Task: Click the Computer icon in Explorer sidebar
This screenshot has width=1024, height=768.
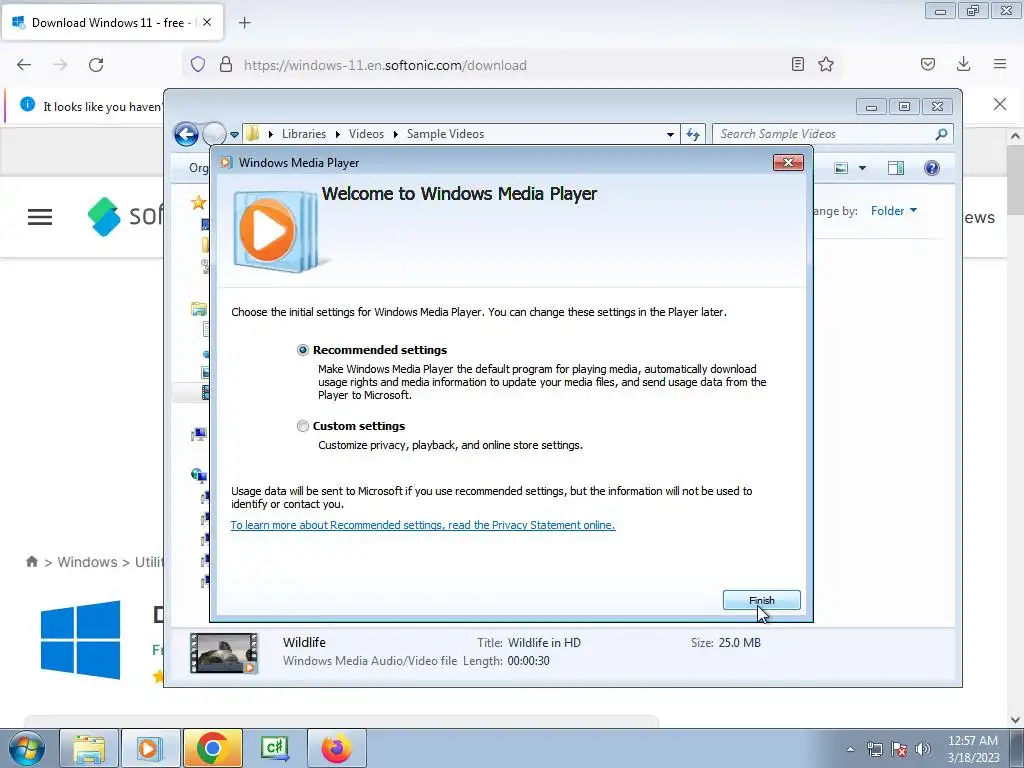Action: point(199,434)
